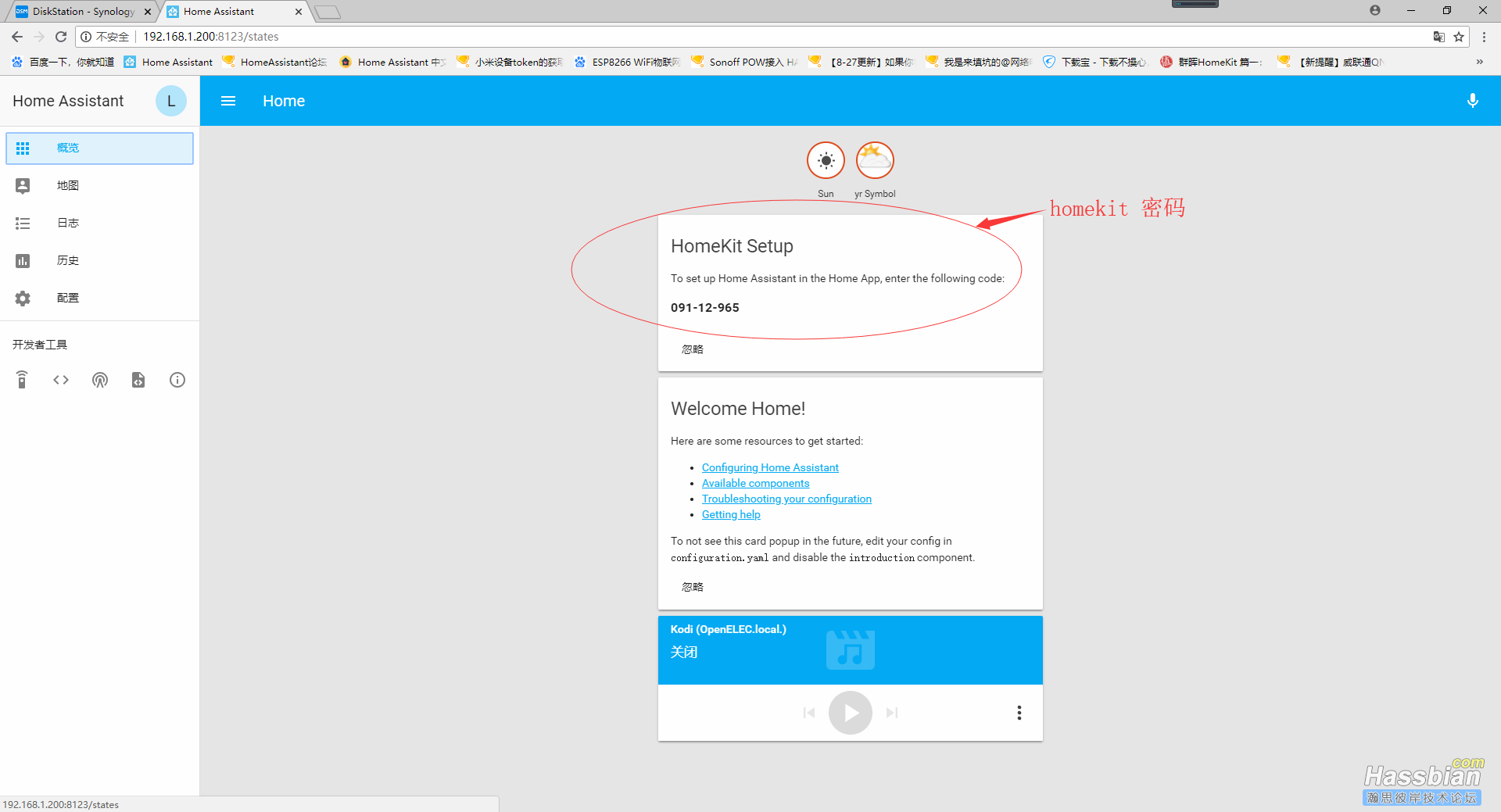Open 配置 configuration page in sidebar
Screen dimensions: 1501x812
(99, 298)
